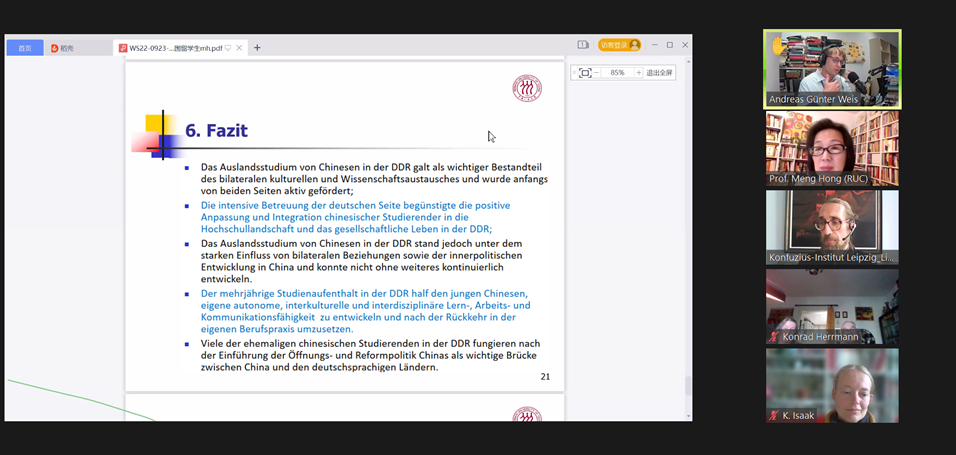Close the WPS PDF window

[685, 45]
